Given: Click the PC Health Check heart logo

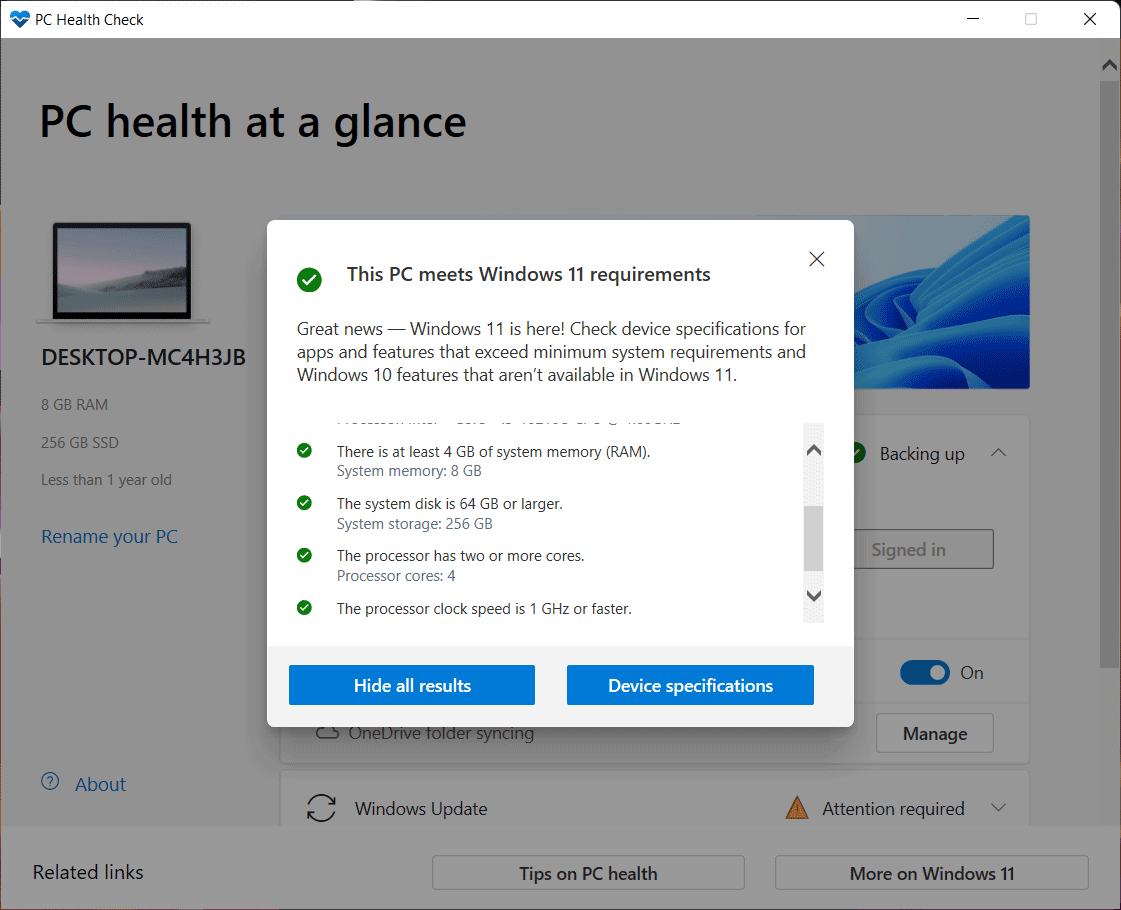Looking at the screenshot, I should (x=18, y=19).
